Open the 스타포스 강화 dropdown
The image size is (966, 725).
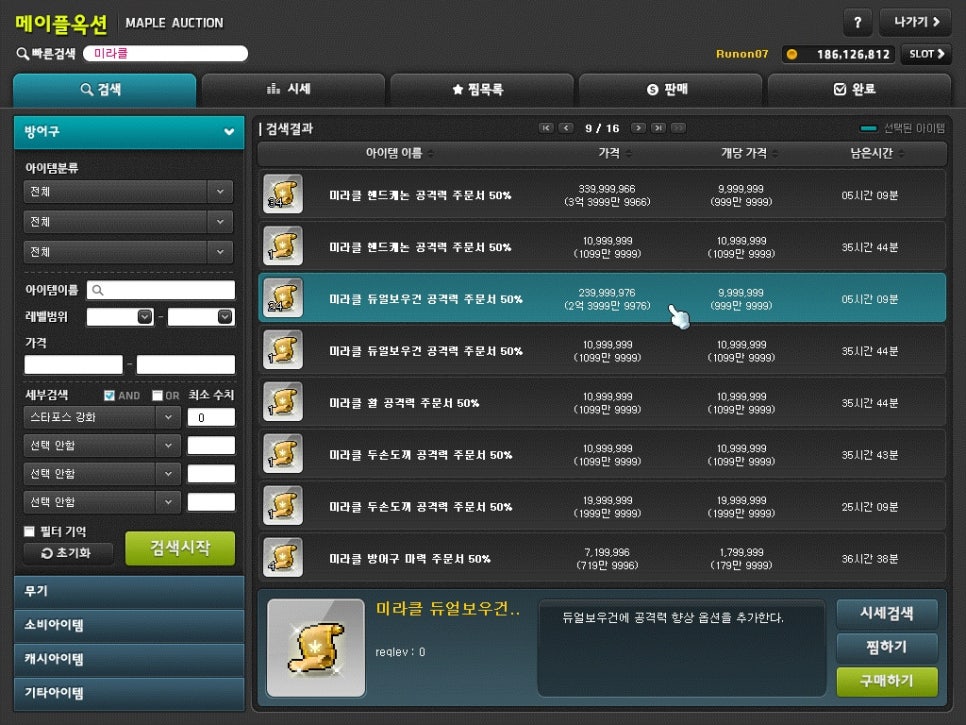pos(102,417)
